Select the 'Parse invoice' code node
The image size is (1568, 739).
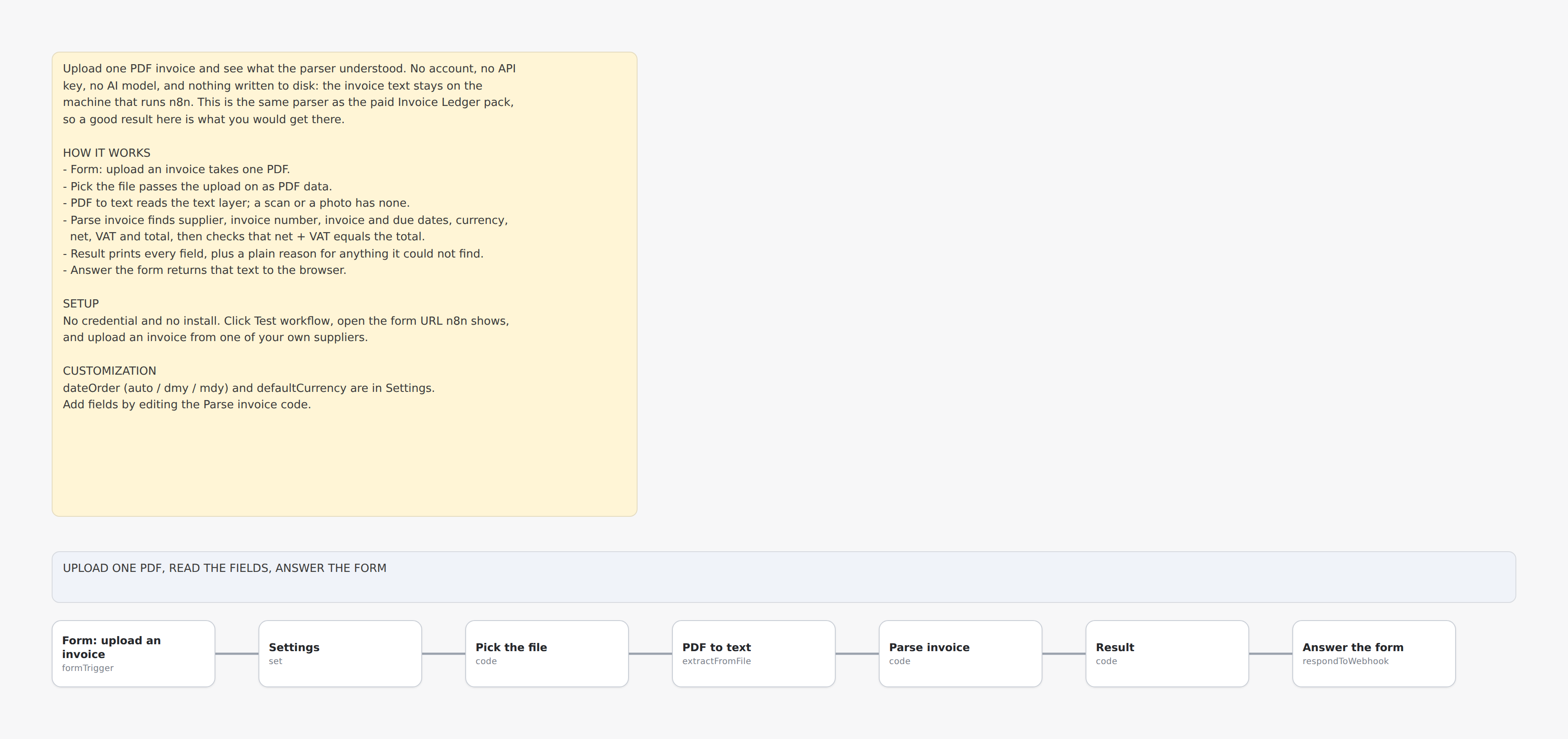pyautogui.click(x=961, y=654)
